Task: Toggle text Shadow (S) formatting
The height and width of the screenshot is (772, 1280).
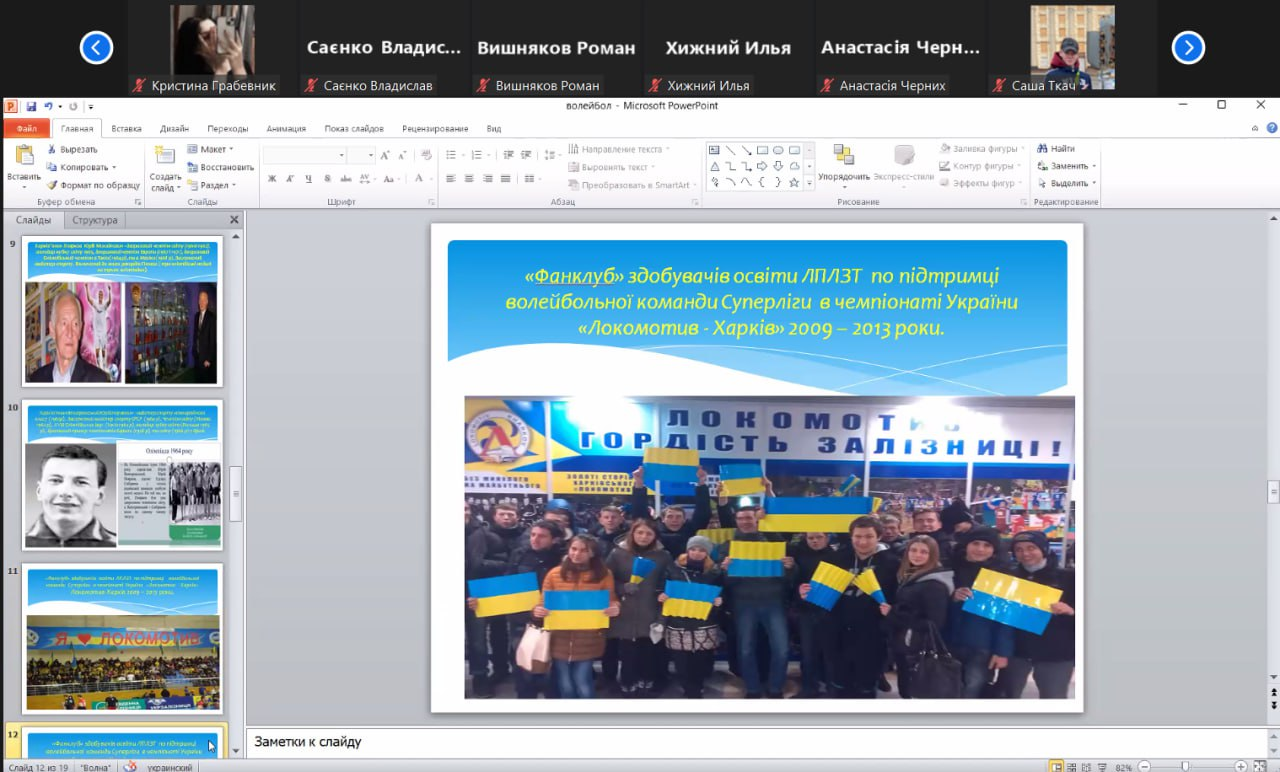Action: [327, 179]
